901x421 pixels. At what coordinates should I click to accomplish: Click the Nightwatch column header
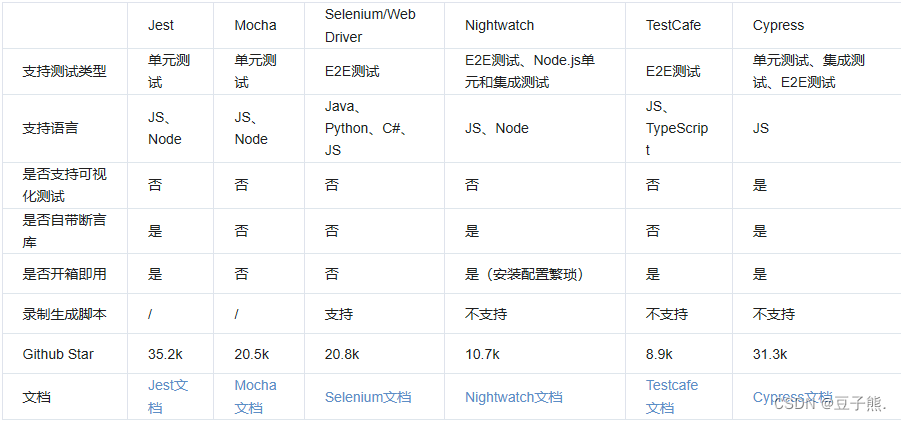499,25
